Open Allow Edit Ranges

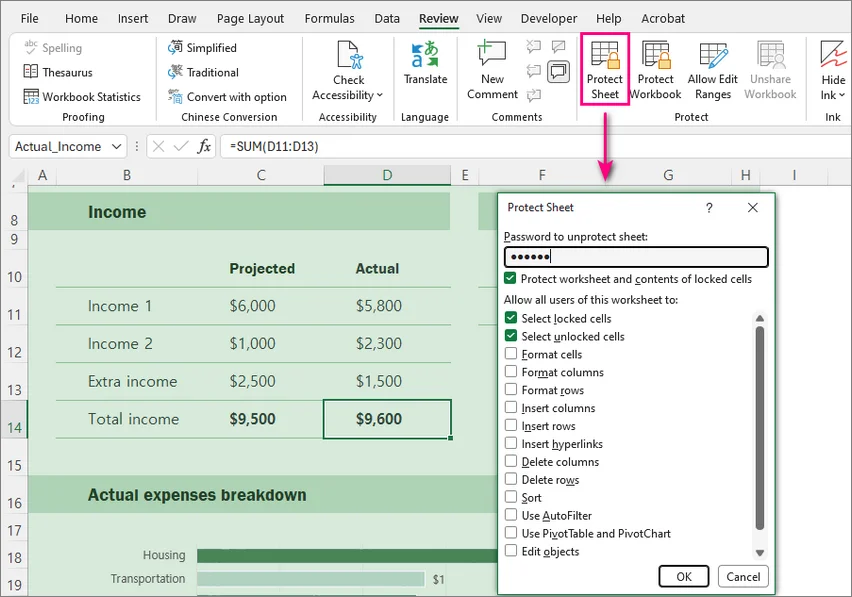tap(712, 70)
